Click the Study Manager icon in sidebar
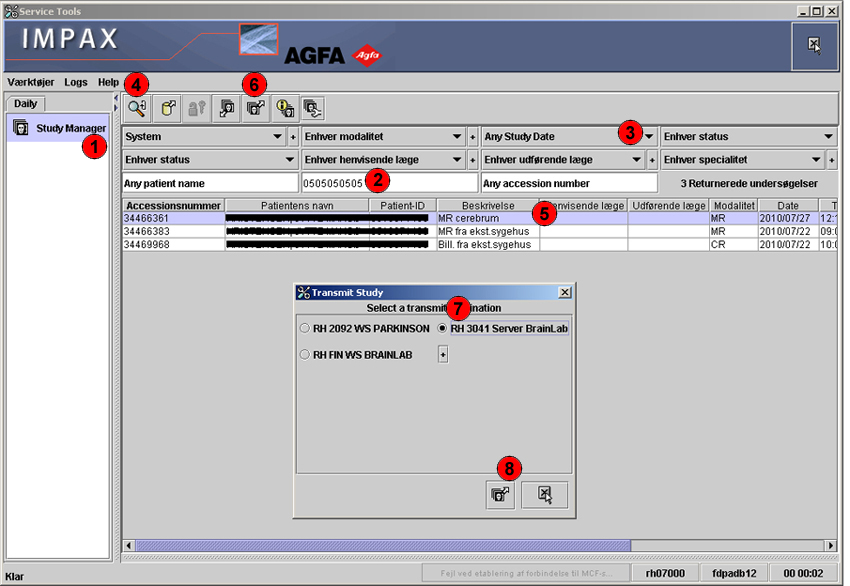The height and width of the screenshot is (586, 850). coord(20,128)
